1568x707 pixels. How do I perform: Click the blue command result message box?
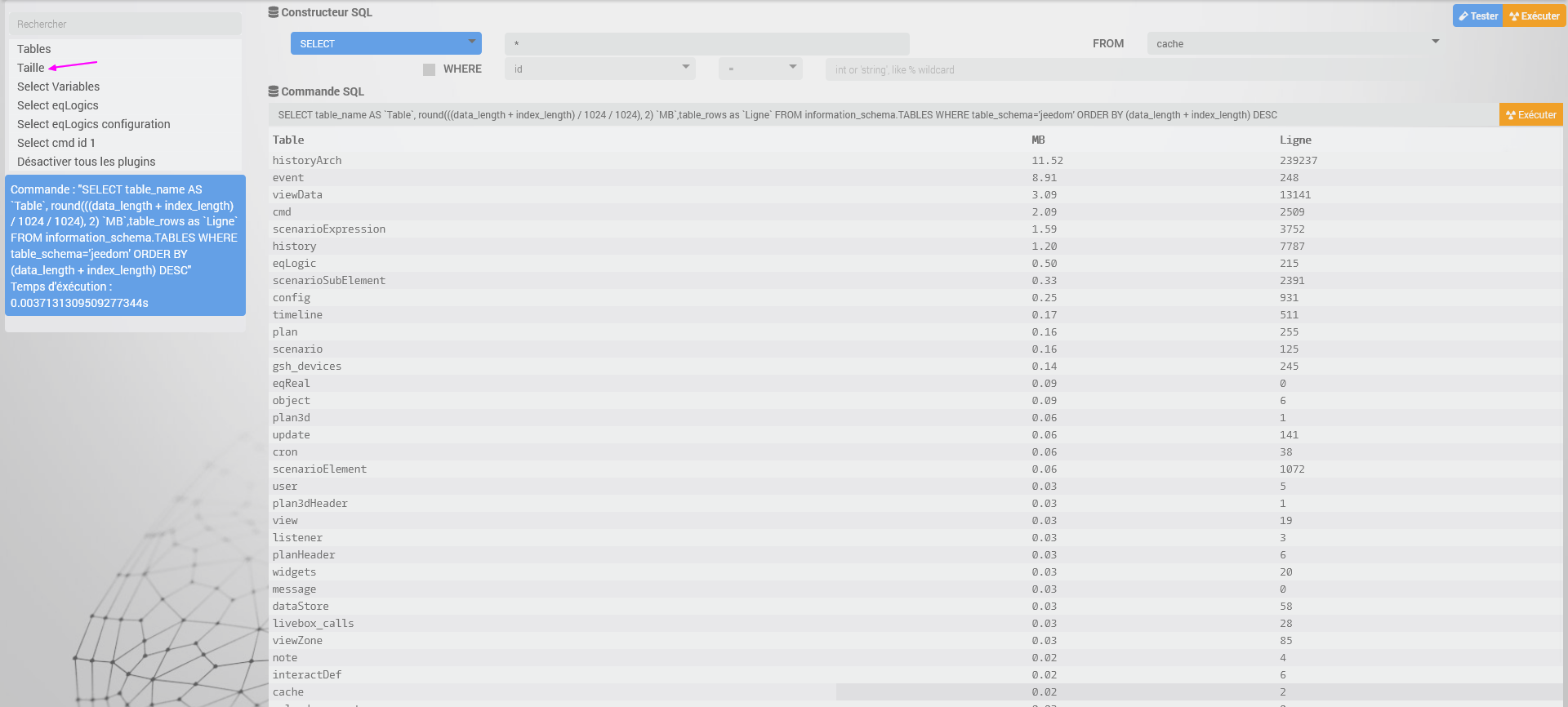point(125,245)
